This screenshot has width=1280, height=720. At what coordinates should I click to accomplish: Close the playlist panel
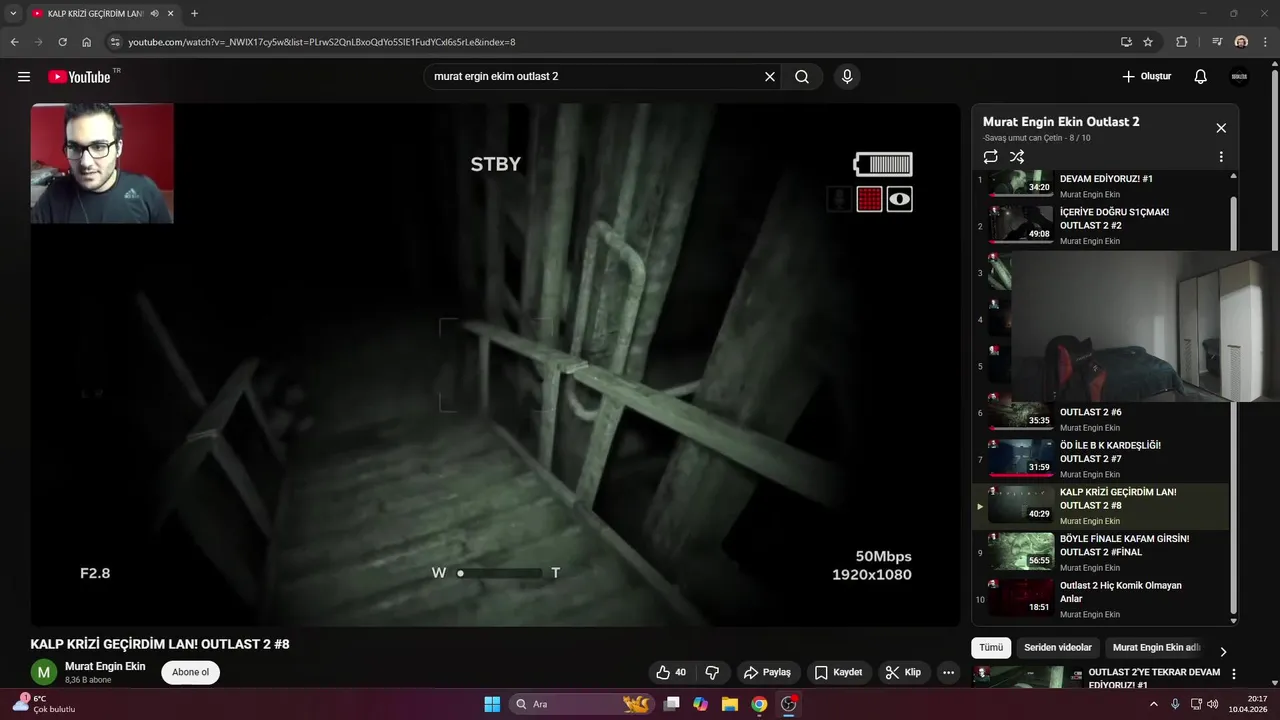[1221, 128]
